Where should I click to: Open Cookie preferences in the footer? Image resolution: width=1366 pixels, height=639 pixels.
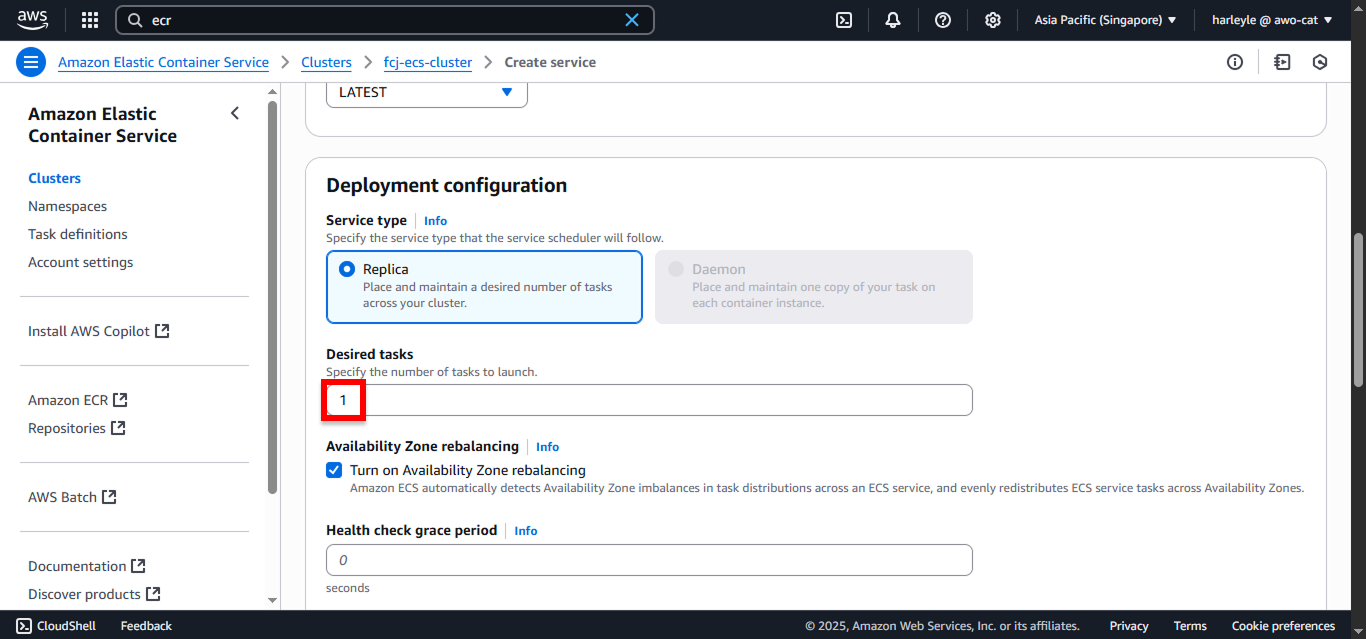pyautogui.click(x=1283, y=626)
